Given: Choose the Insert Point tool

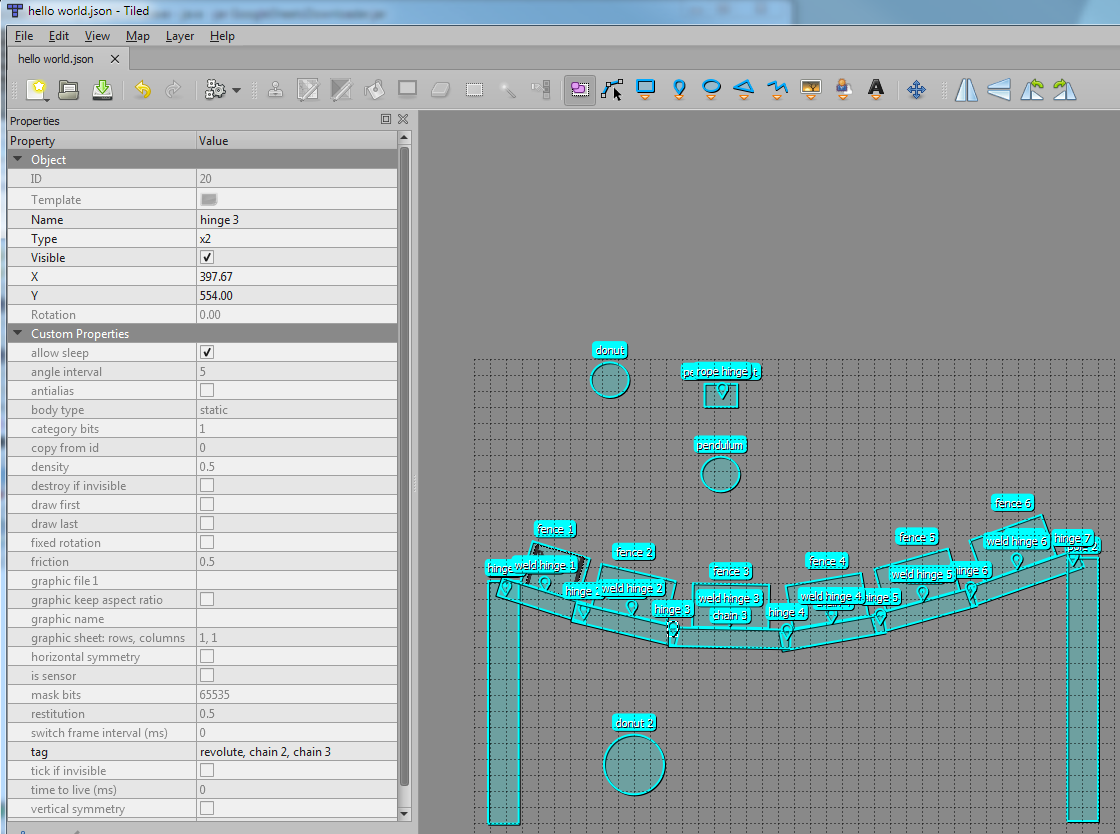Looking at the screenshot, I should click(679, 89).
